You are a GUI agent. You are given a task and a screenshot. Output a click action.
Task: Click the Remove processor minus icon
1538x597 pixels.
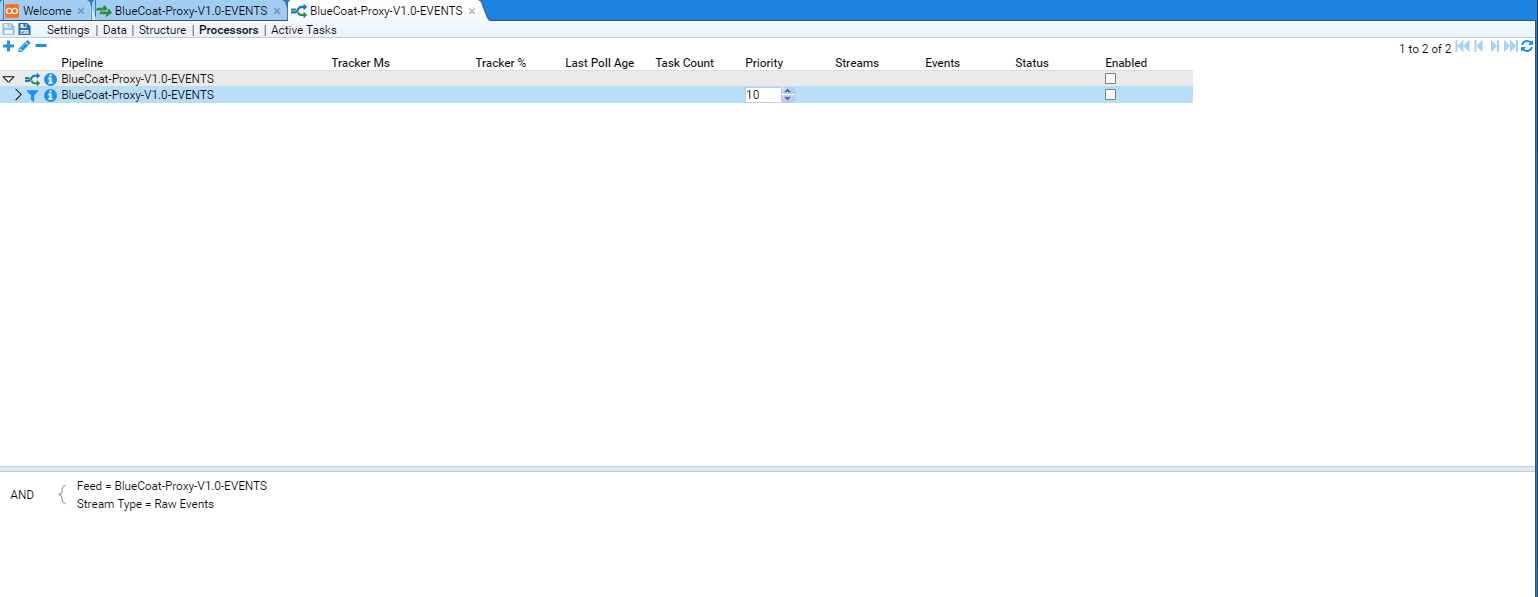tap(41, 46)
